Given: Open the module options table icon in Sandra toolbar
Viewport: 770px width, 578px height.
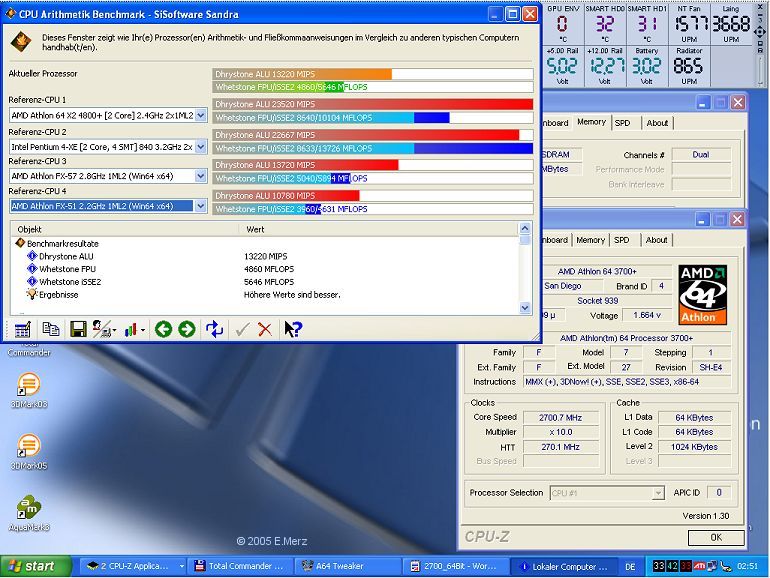Looking at the screenshot, I should tap(23, 329).
